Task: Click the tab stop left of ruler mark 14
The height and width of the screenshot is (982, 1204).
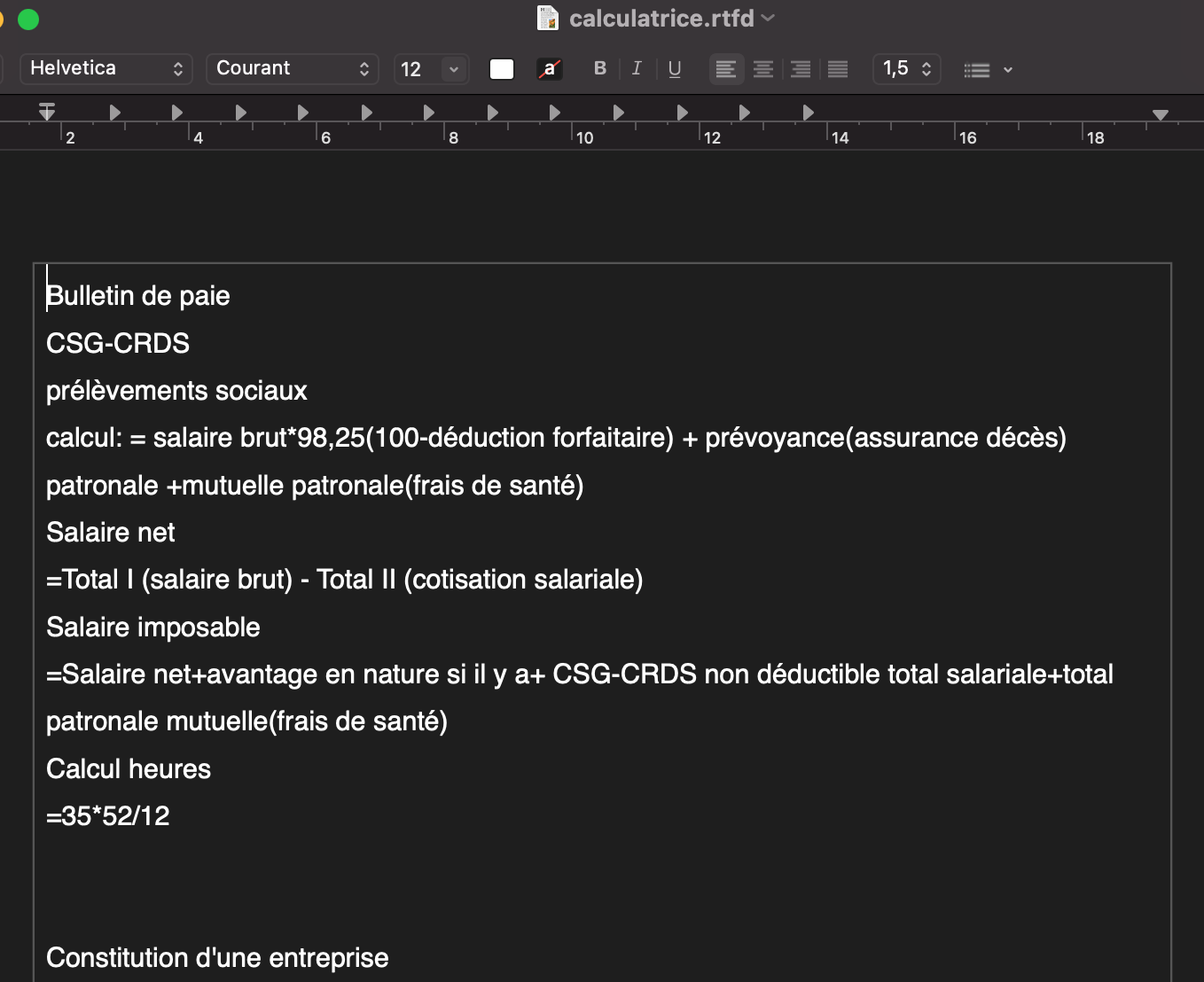Action: tap(808, 113)
